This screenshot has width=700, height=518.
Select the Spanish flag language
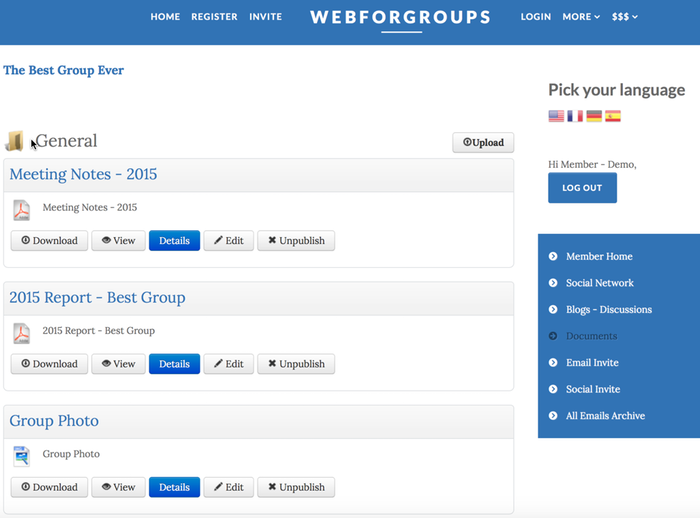[x=612, y=116]
